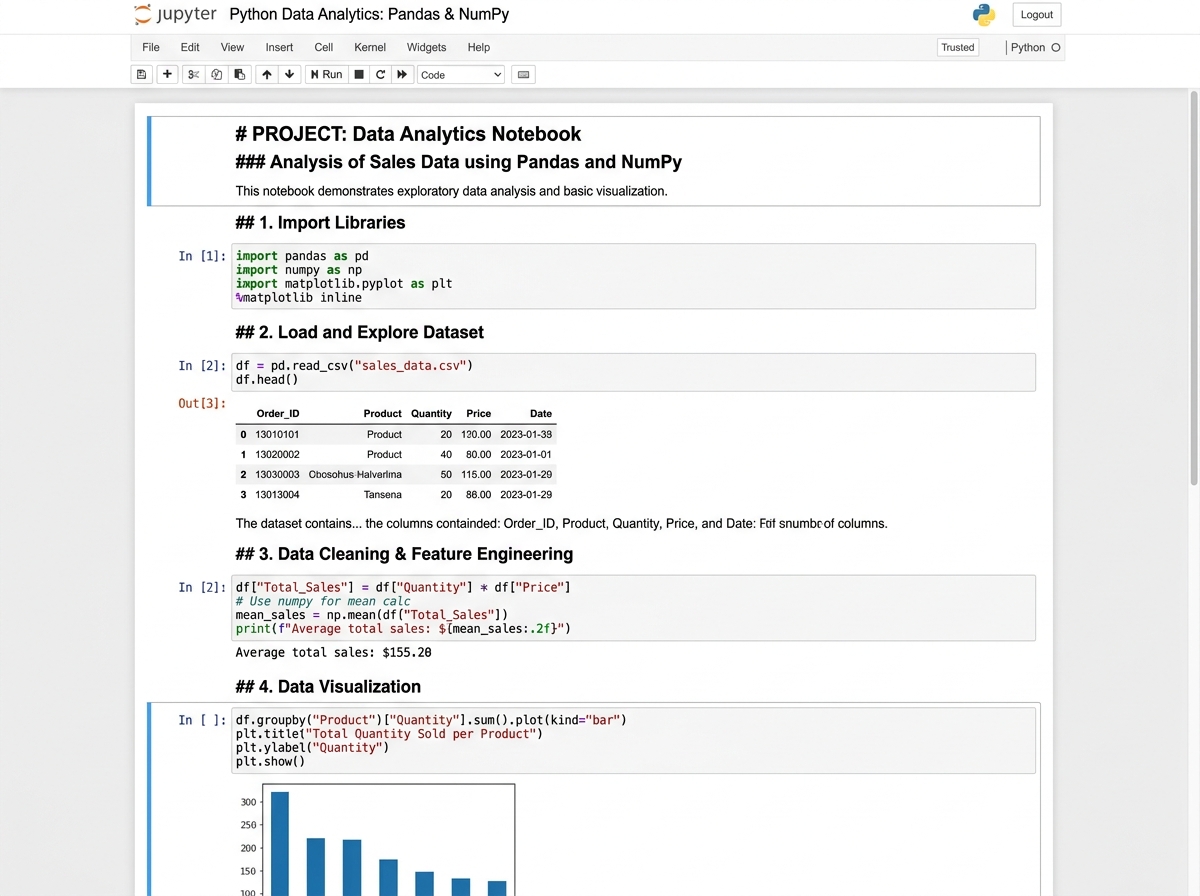Click the groupby plot code cell
The image size is (1200, 896).
[633, 740]
